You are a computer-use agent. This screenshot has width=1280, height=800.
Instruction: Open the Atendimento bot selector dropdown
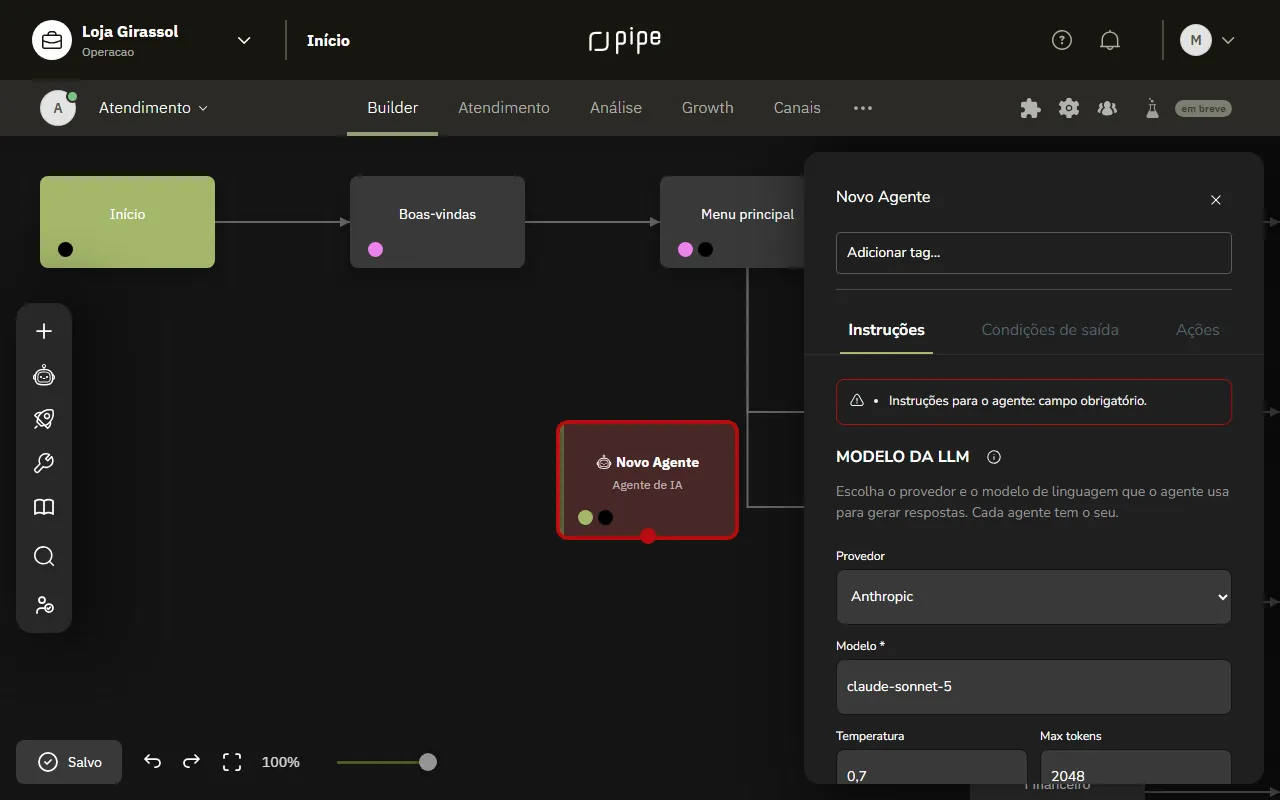(153, 108)
